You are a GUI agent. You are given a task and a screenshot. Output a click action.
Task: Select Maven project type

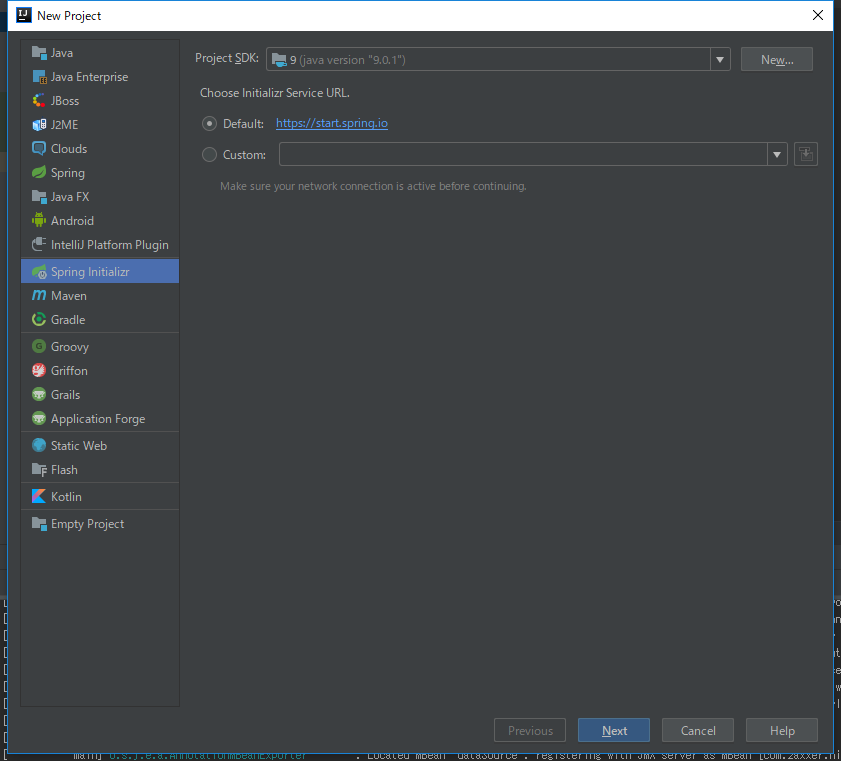click(x=100, y=295)
